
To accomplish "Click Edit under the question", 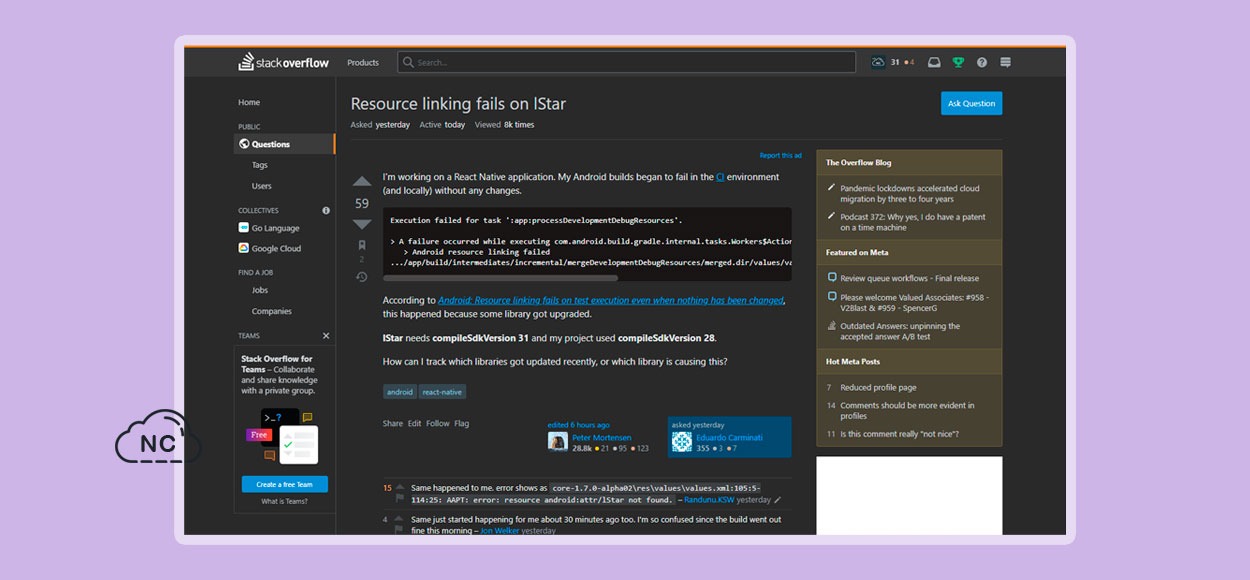I will click(x=414, y=423).
